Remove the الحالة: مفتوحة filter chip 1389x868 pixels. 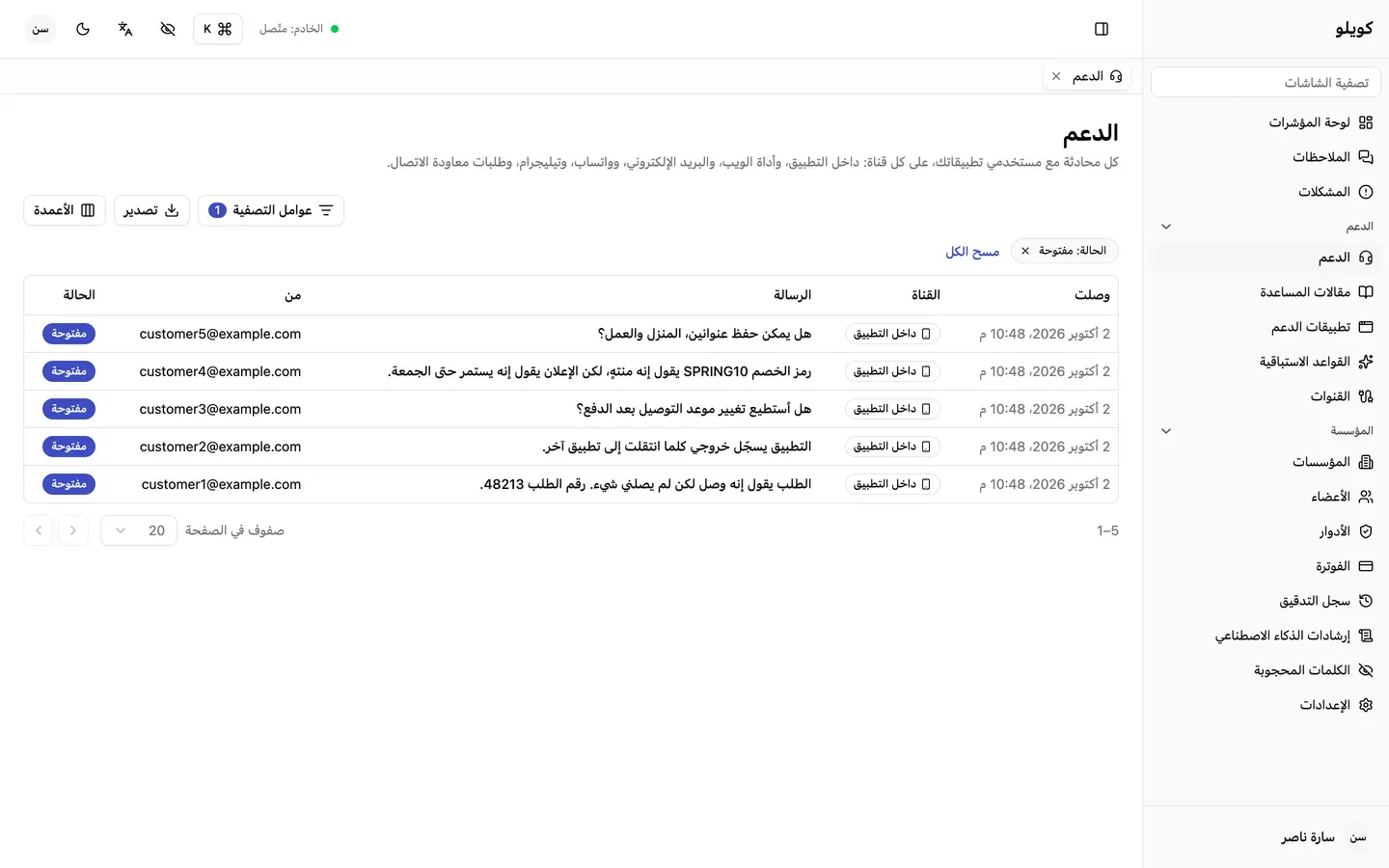[1025, 251]
